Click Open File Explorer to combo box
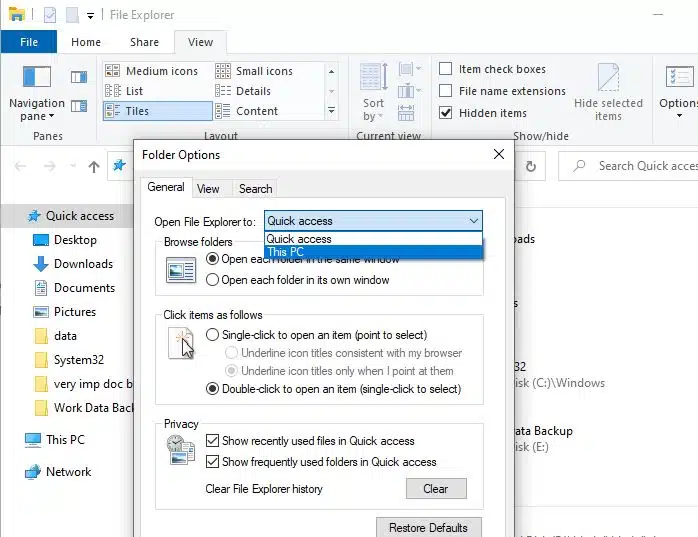Viewport: 698px width, 537px height. pos(373,221)
